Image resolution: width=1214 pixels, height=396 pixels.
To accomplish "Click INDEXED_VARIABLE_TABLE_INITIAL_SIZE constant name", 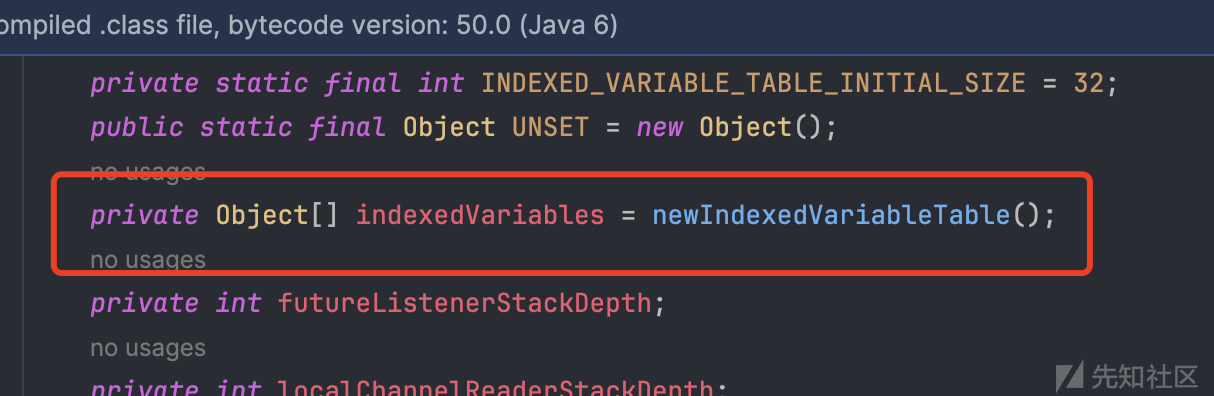I will click(754, 82).
